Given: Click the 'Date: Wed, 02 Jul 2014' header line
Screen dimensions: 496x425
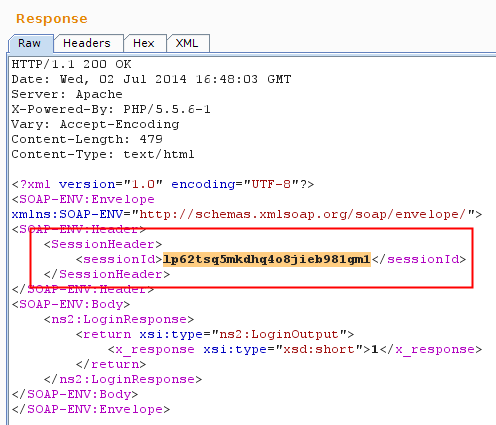Looking at the screenshot, I should pyautogui.click(x=151, y=79).
